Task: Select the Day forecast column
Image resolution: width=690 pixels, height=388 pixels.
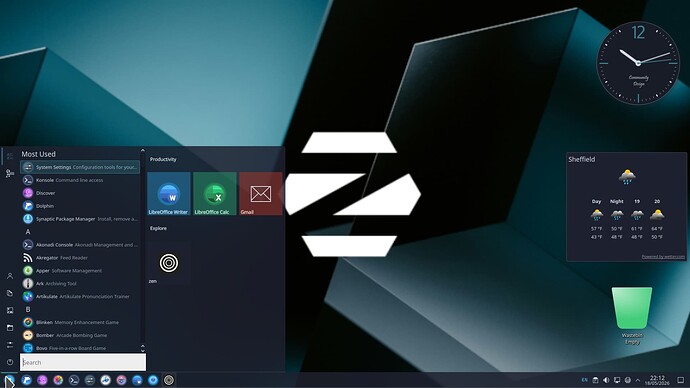Action: (596, 219)
